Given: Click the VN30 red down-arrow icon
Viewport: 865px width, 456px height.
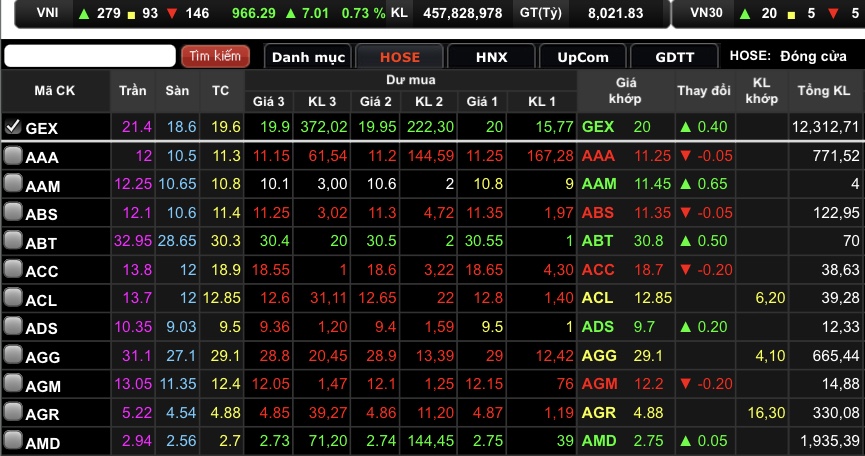Looking at the screenshot, I should (x=815, y=13).
